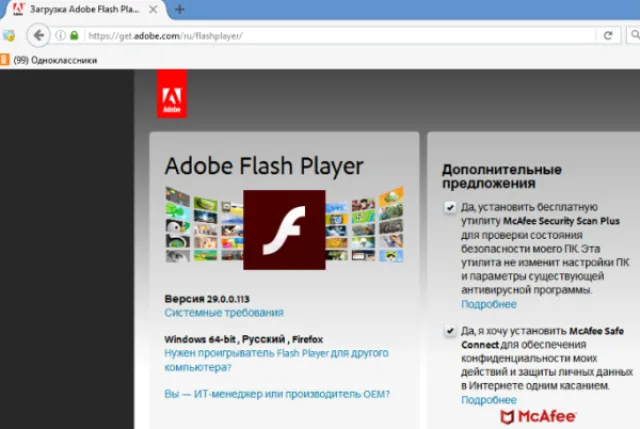
Task: Close the Adobe Flash Player download tab
Action: click(153, 9)
